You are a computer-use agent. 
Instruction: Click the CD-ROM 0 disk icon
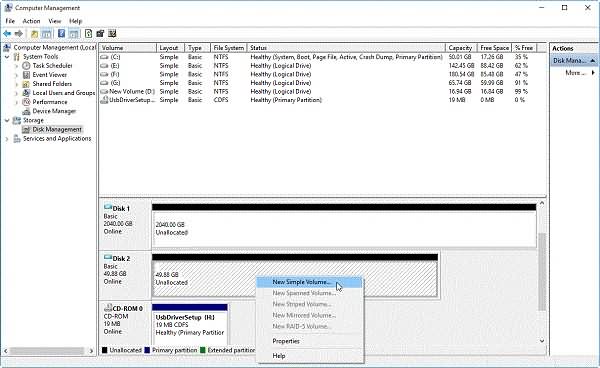(108, 308)
